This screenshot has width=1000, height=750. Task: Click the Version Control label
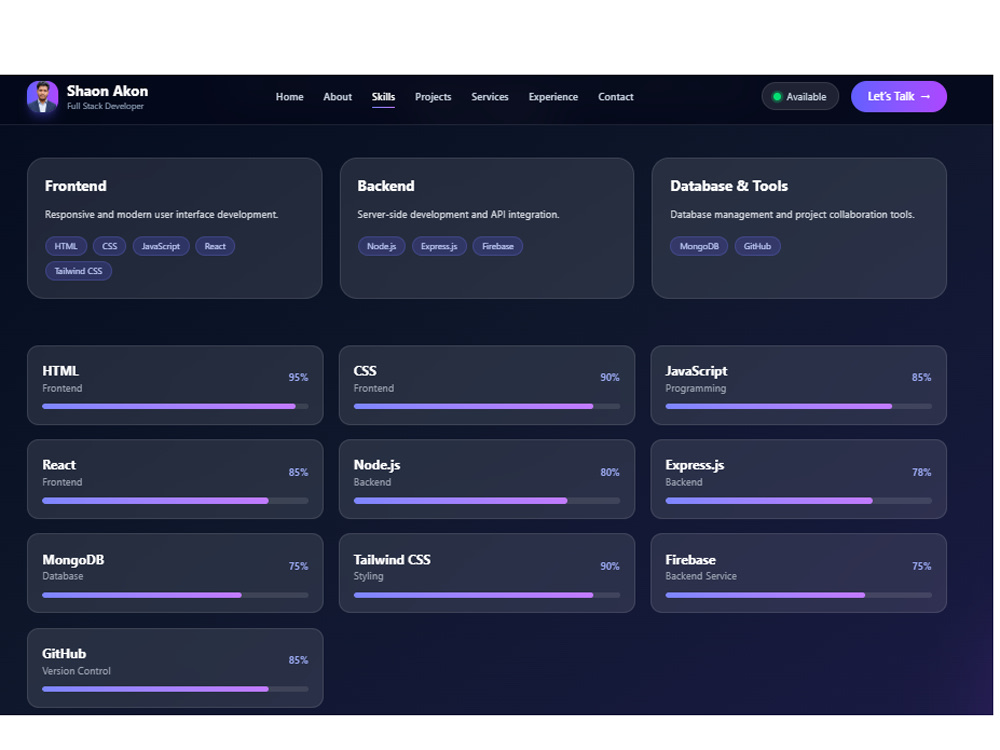[77, 671]
